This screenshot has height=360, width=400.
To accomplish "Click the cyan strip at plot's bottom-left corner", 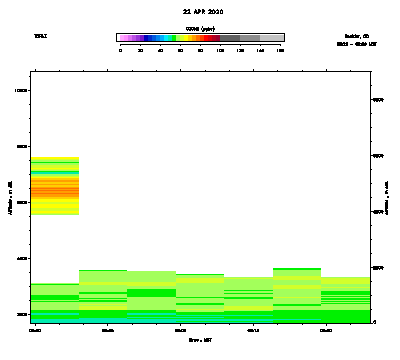I will (x=55, y=320).
